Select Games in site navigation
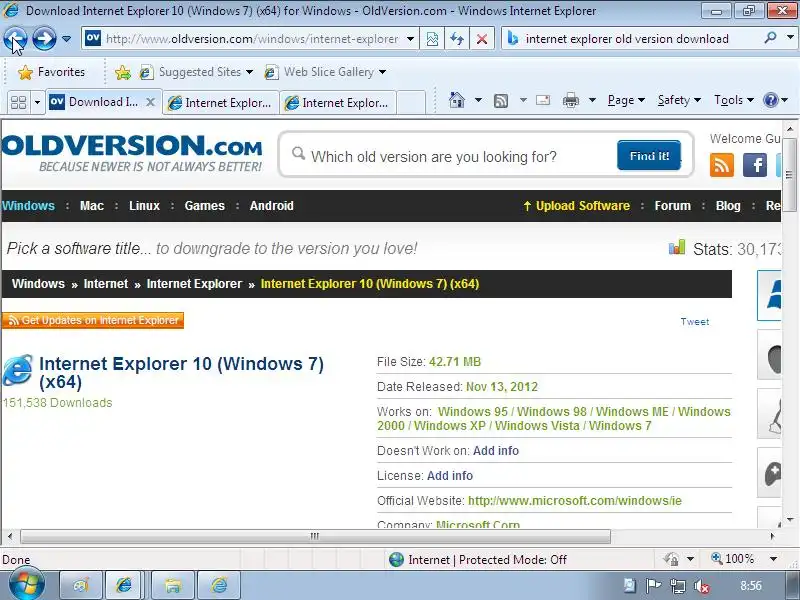This screenshot has width=800, height=600. point(205,206)
